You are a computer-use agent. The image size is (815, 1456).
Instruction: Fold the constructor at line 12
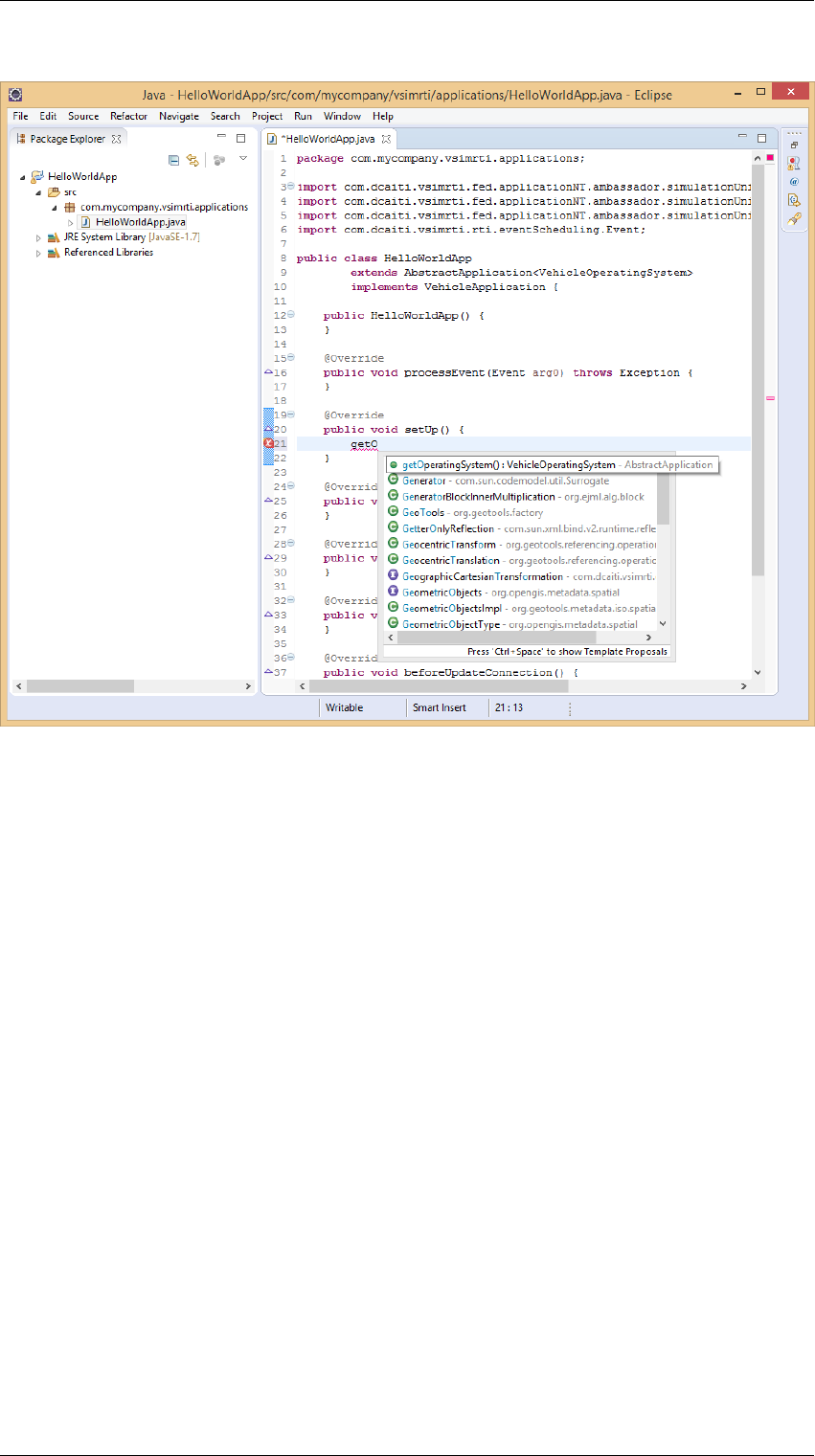290,315
